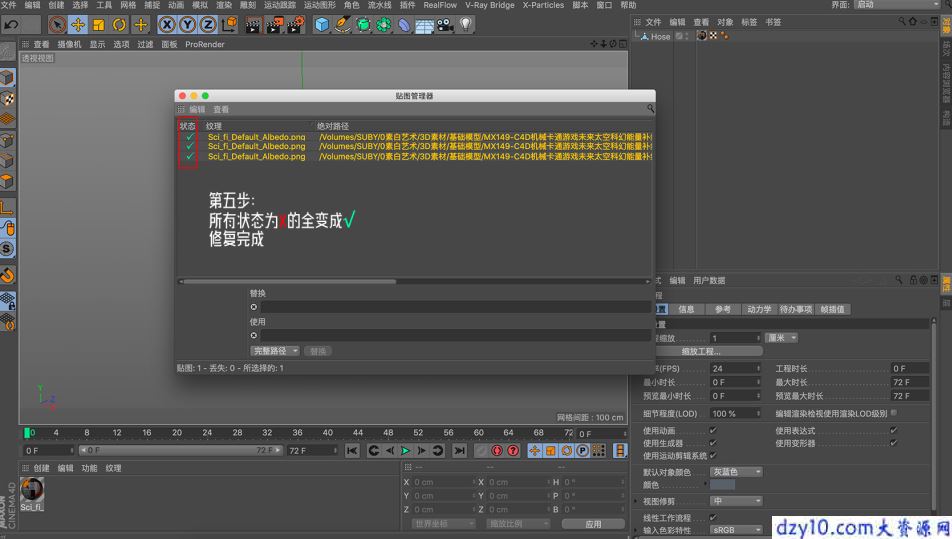952x539 pixels.
Task: Switch to the 信息 tab
Action: (686, 310)
